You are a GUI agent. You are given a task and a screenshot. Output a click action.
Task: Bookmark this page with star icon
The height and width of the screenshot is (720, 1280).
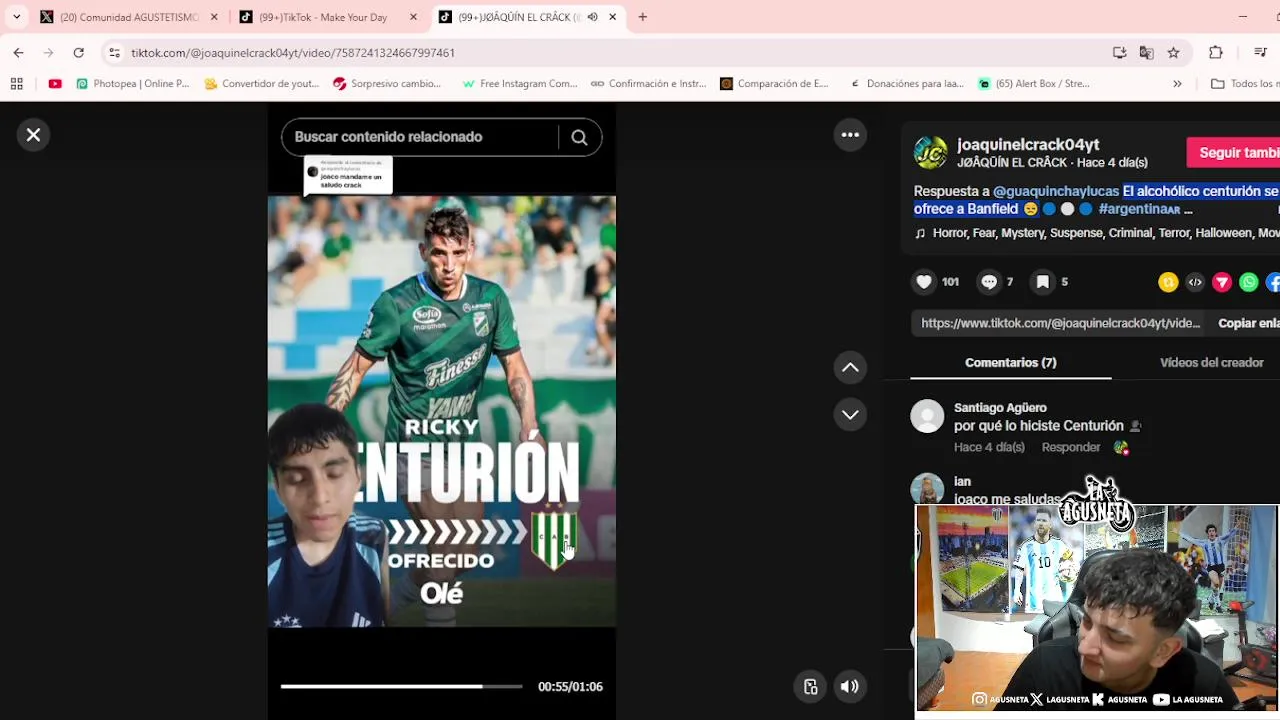tap(1173, 52)
